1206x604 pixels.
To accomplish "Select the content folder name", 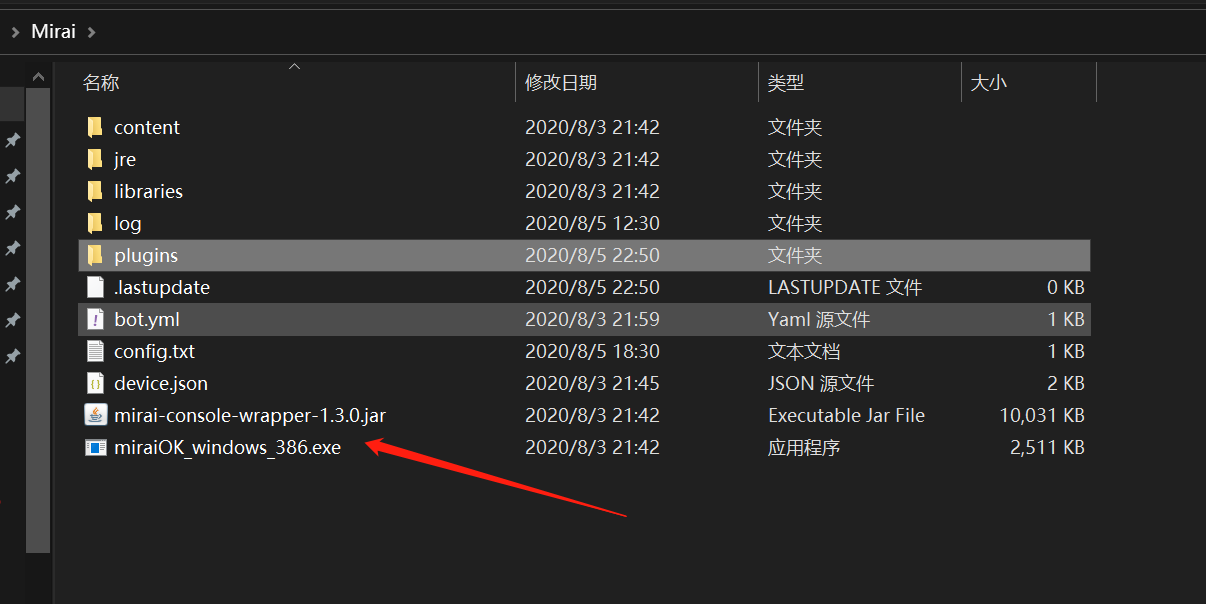I will coord(147,127).
